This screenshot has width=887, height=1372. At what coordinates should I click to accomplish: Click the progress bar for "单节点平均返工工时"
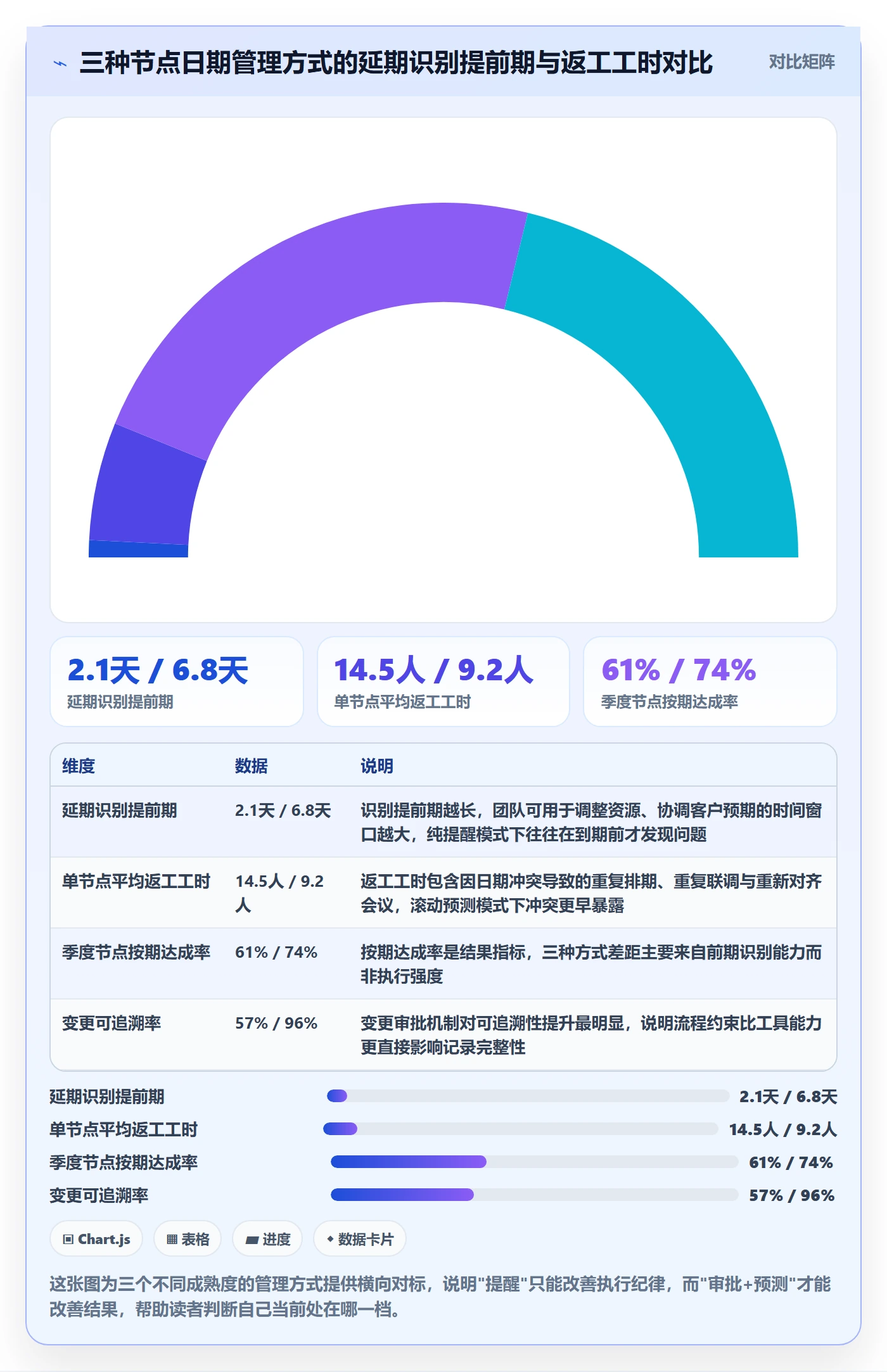tap(521, 1129)
